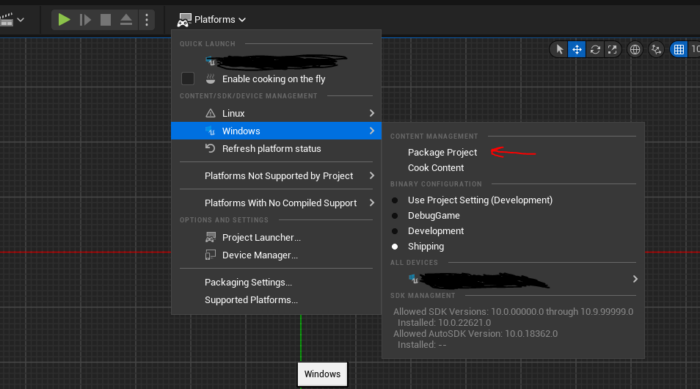Open Packaging Settings
Image resolution: width=700 pixels, height=389 pixels.
[x=276, y=282]
